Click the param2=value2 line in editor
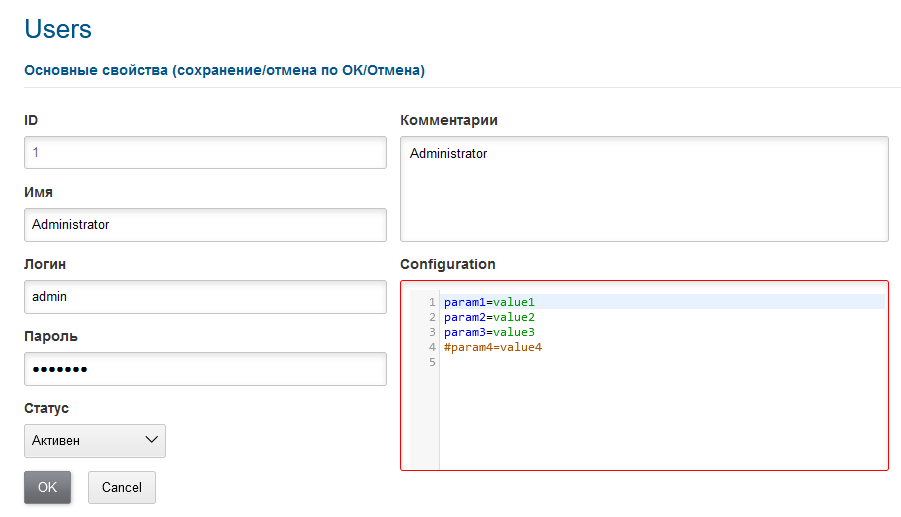This screenshot has width=901, height=517. (x=490, y=317)
